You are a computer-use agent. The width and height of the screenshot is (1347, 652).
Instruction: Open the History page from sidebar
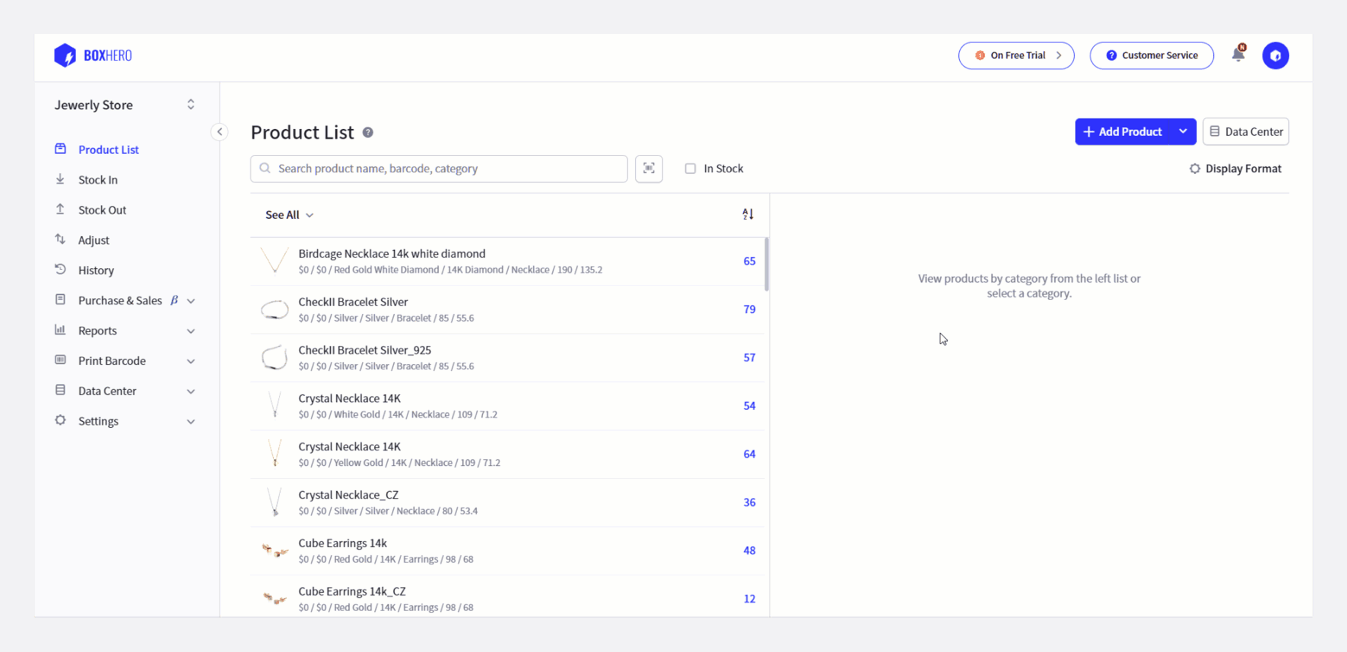(96, 270)
